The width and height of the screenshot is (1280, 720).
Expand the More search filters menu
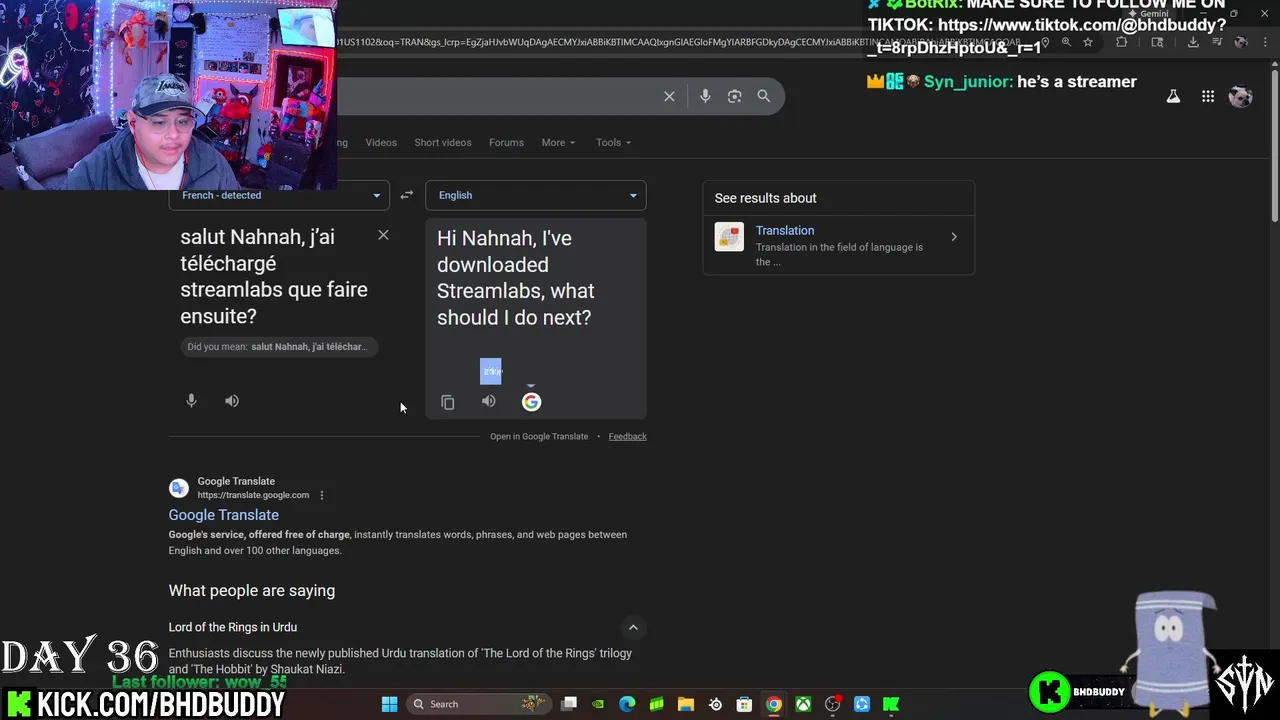point(558,142)
